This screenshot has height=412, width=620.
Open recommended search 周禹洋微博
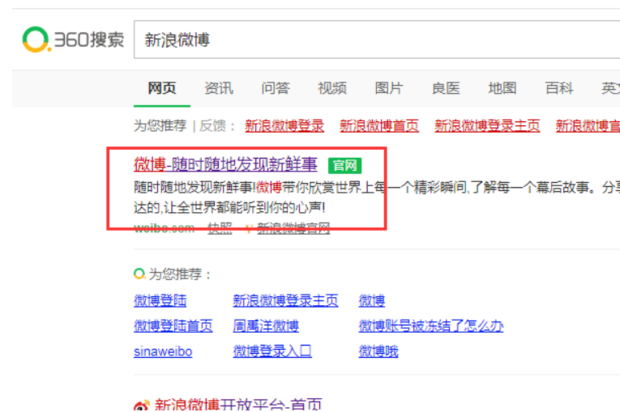(266, 326)
